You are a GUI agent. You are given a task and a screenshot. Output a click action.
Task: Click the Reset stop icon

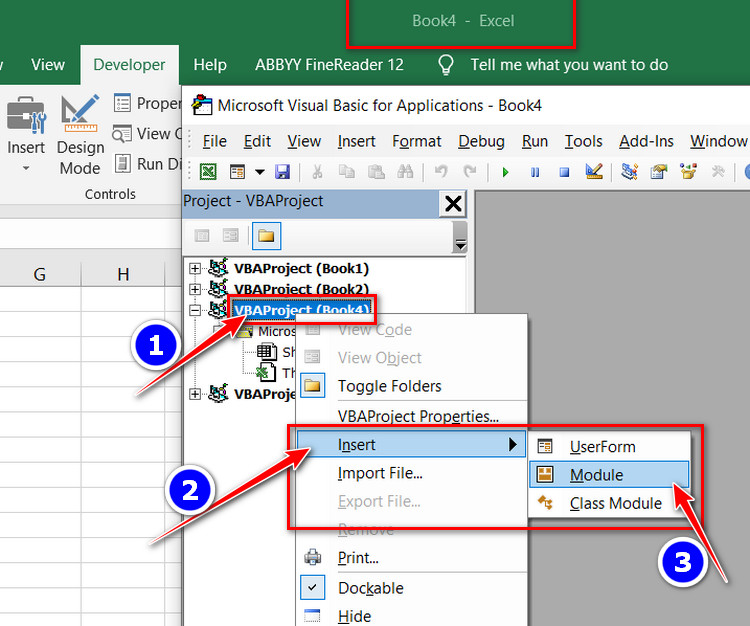tap(564, 172)
